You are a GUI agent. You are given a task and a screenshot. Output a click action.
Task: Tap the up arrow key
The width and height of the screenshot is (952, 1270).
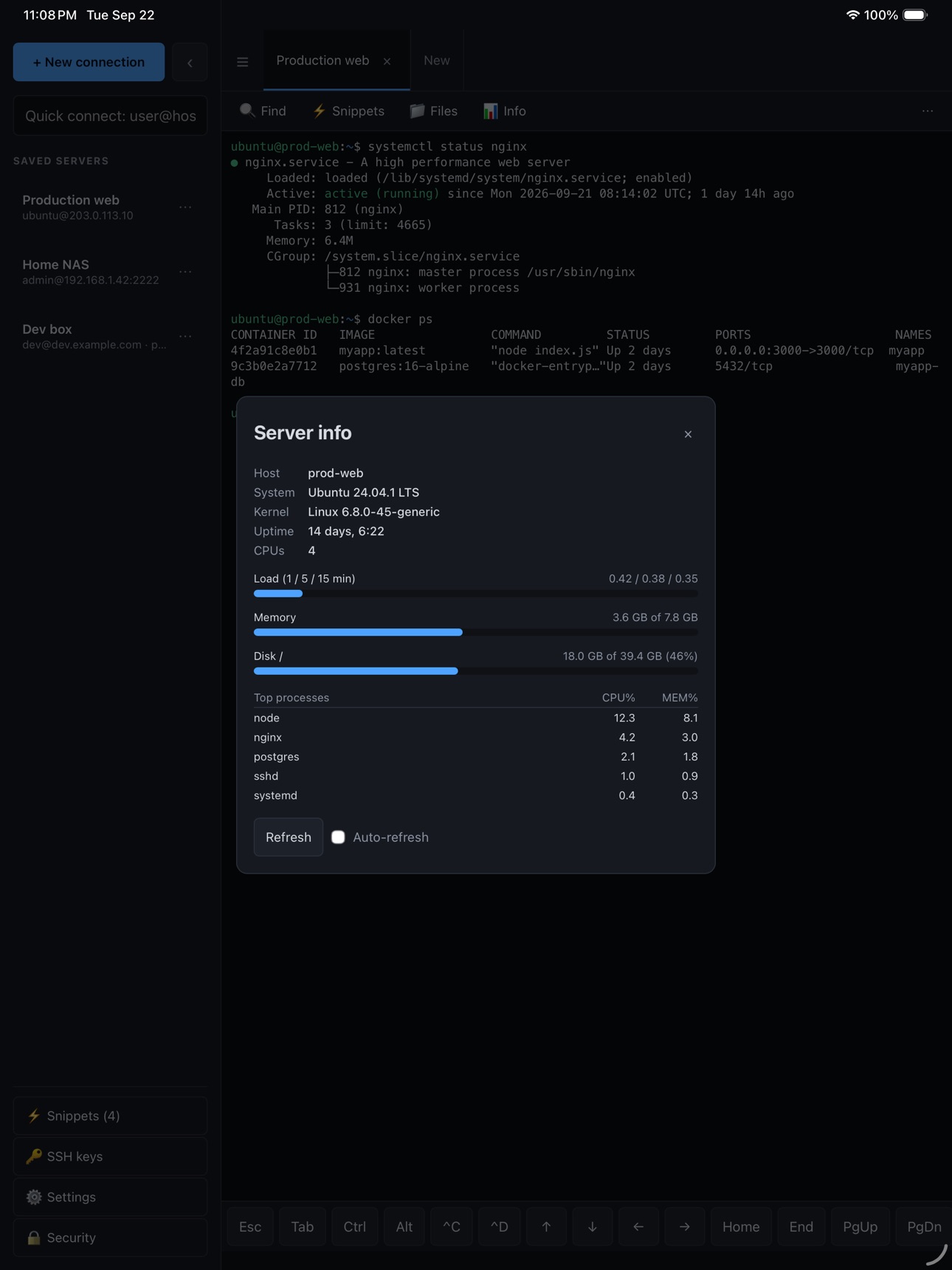pos(546,1226)
